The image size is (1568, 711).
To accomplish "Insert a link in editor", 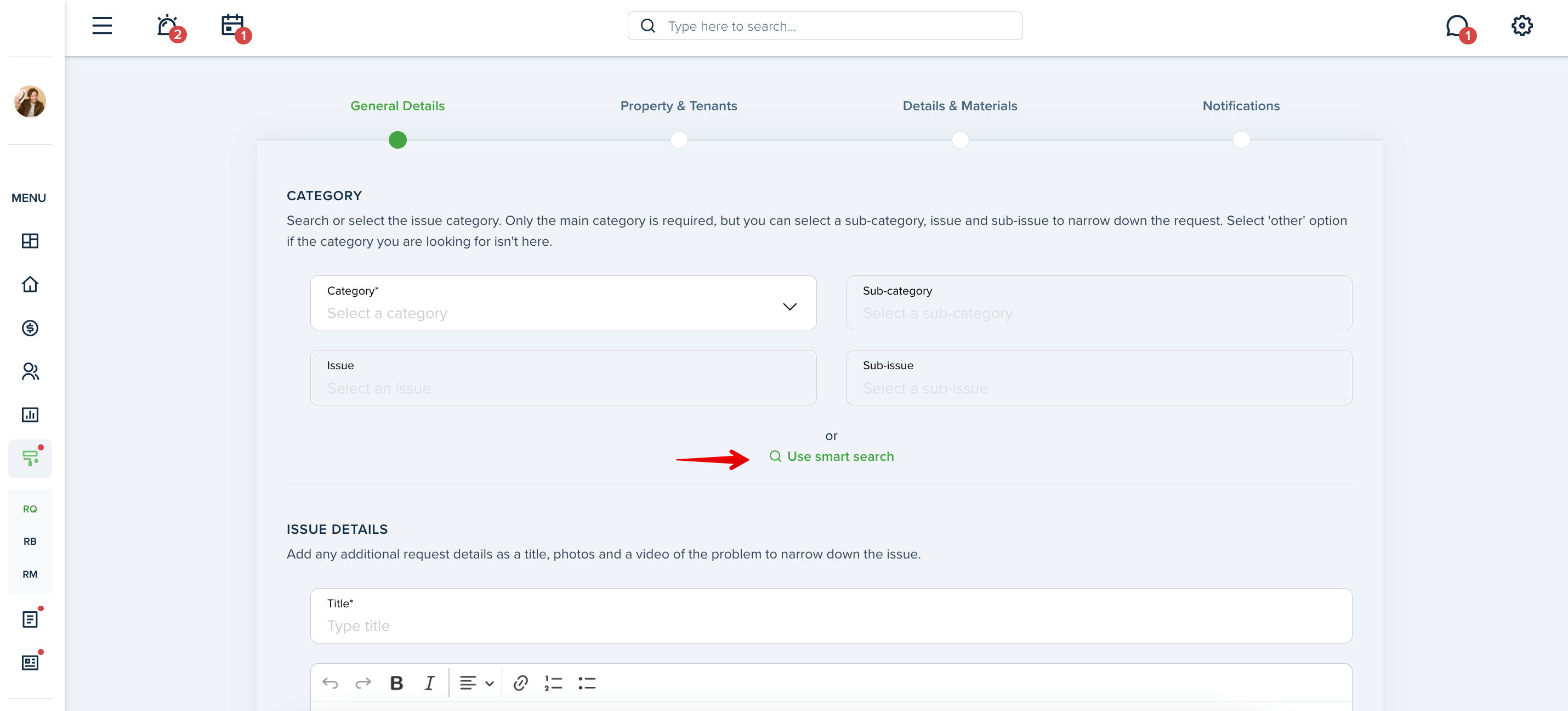I will click(520, 684).
